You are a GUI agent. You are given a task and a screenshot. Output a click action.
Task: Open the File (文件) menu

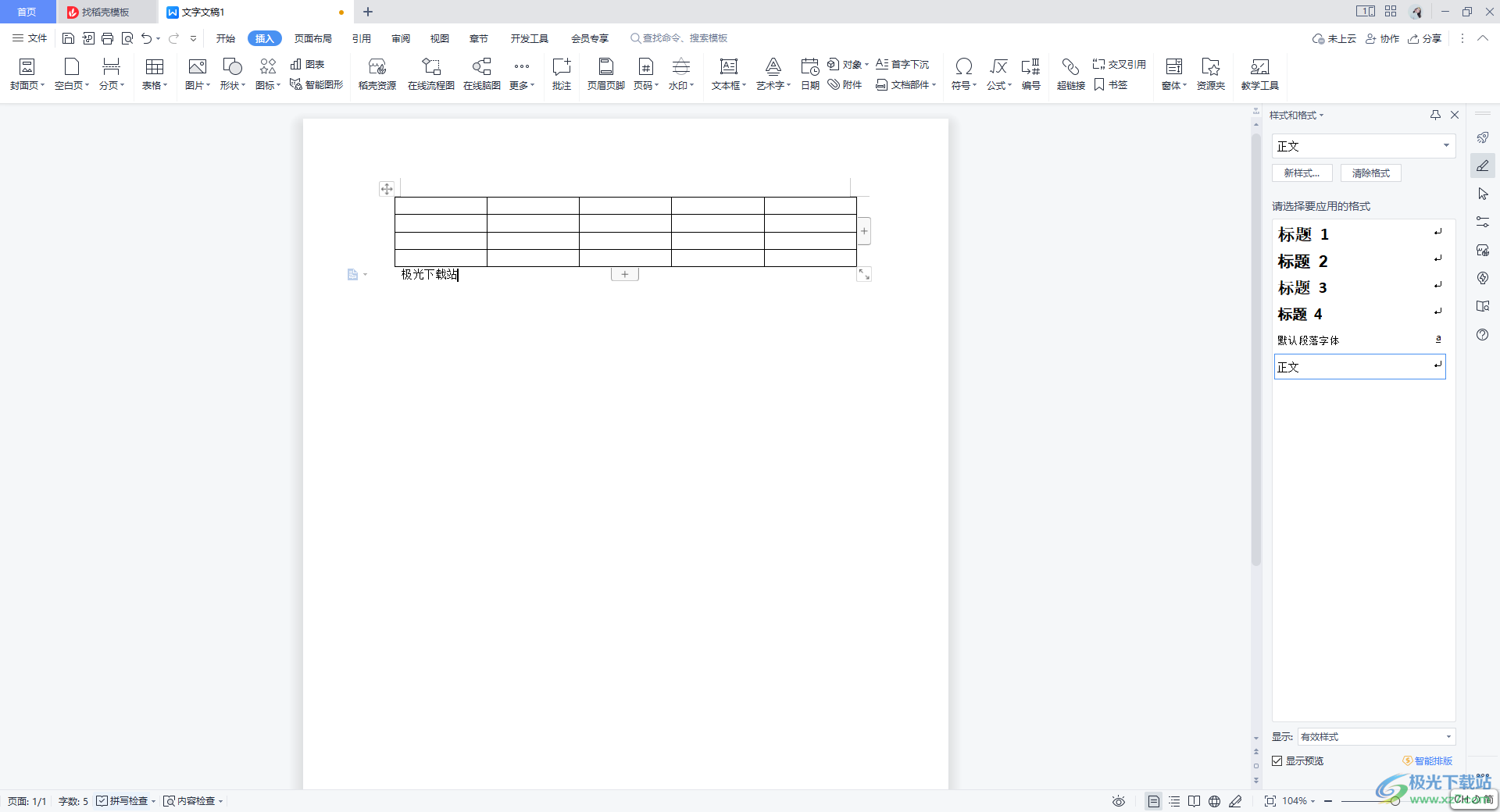tap(30, 38)
